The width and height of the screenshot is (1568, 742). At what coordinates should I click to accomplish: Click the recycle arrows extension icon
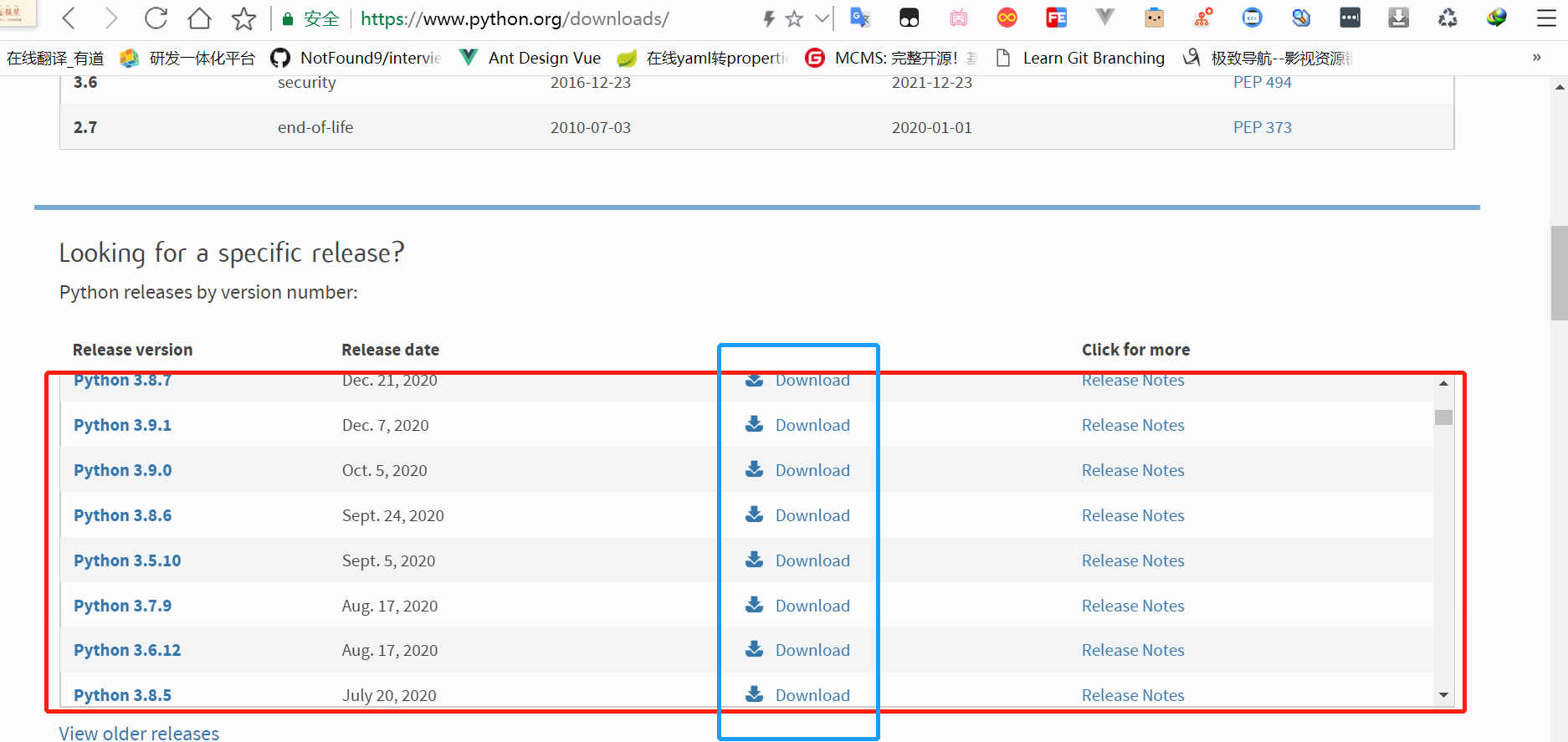tap(1448, 18)
